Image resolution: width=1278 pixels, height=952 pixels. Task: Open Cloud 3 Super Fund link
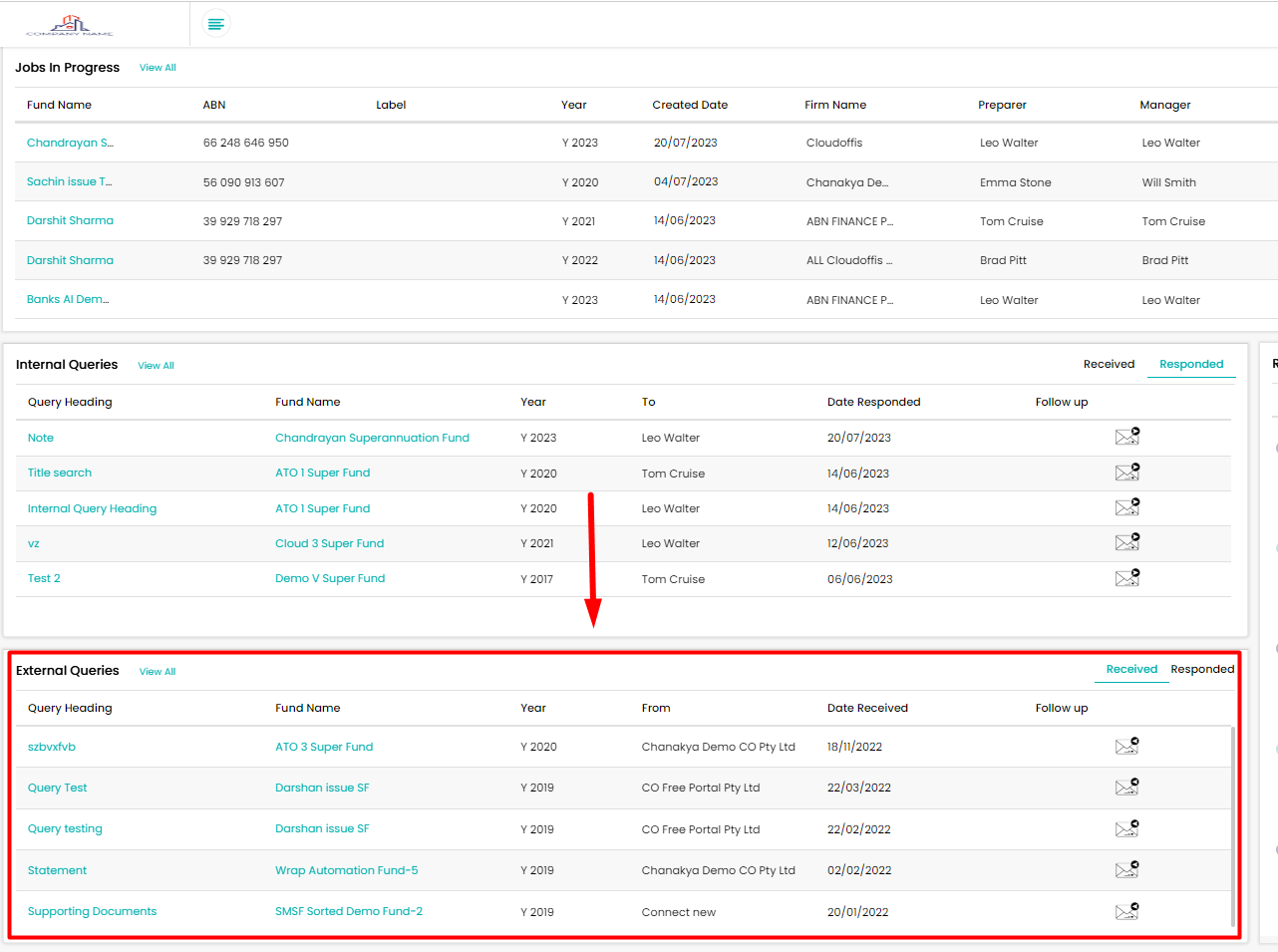[x=329, y=543]
